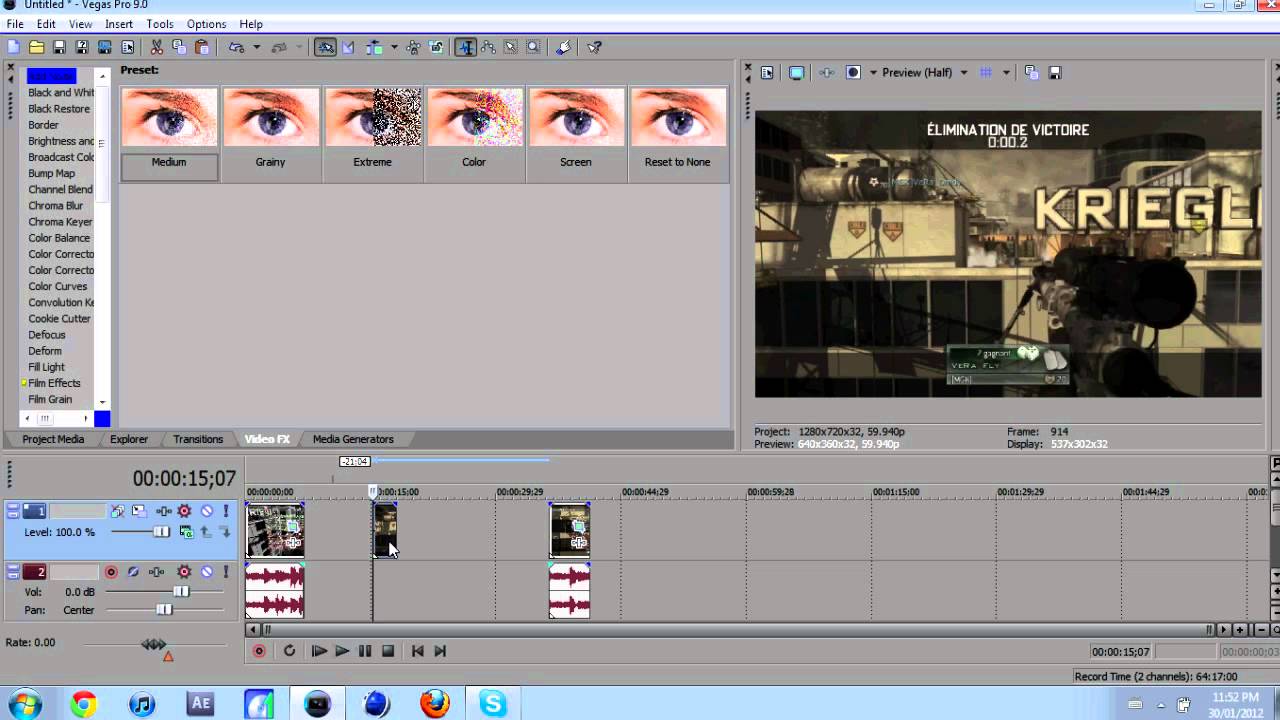This screenshot has width=1280, height=720.
Task: Open the Auto Ripple mode dropdown arrow
Action: [394, 47]
